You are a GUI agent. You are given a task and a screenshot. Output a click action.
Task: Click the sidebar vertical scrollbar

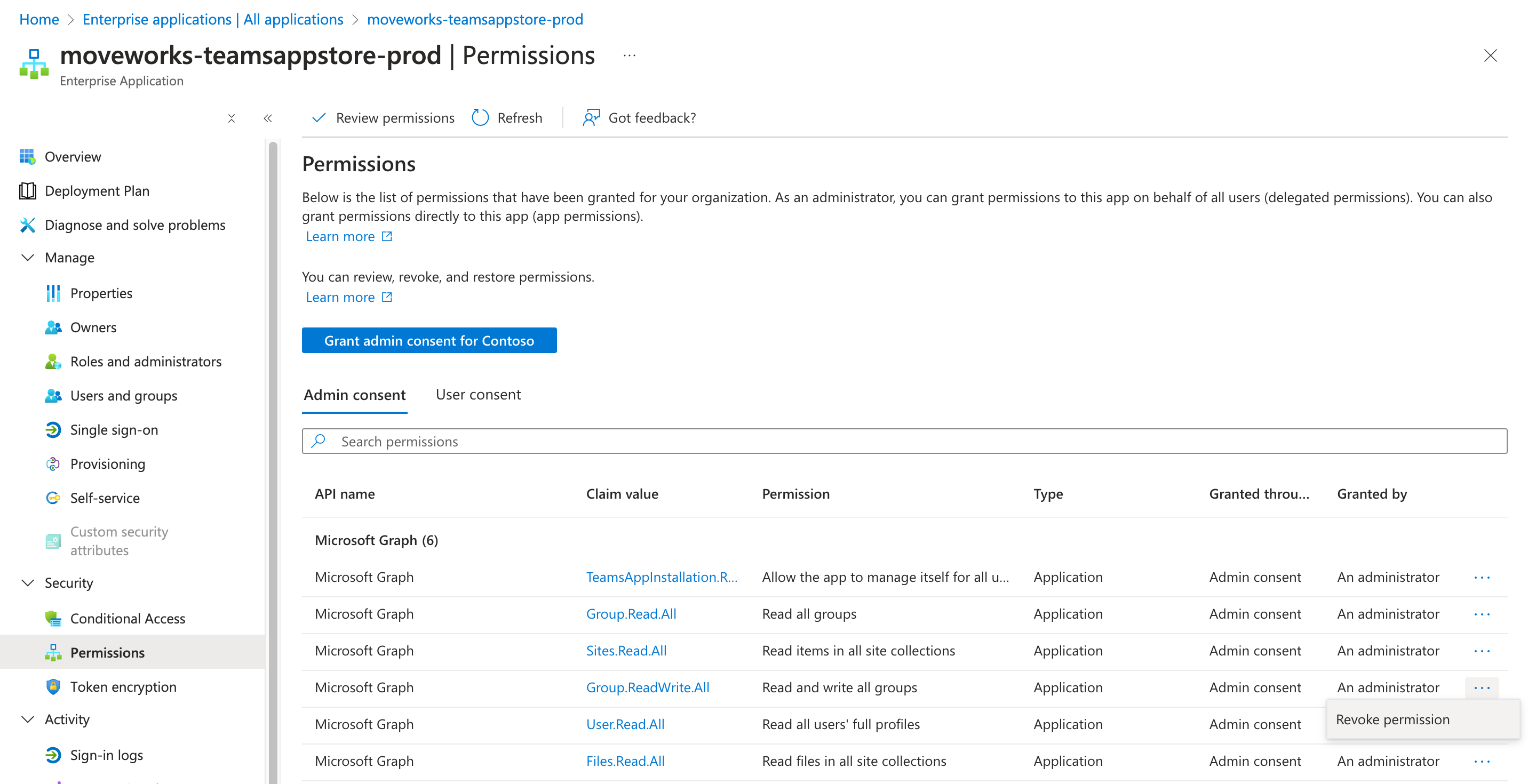[273, 415]
